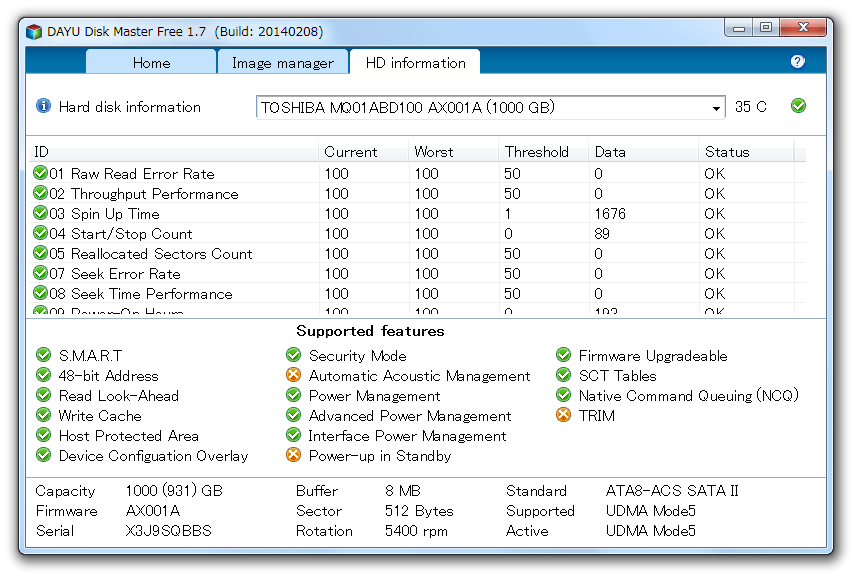The height and width of the screenshot is (578, 856).
Task: Click the DAYU Disk Master app icon
Action: pyautogui.click(x=34, y=32)
